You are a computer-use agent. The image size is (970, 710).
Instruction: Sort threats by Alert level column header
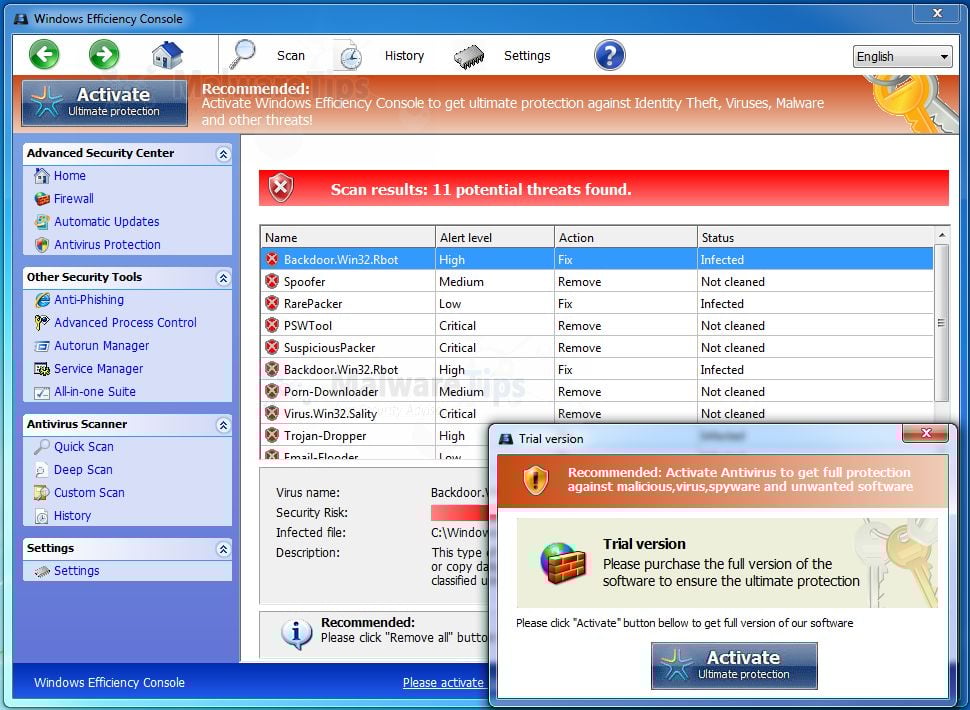pyautogui.click(x=495, y=237)
